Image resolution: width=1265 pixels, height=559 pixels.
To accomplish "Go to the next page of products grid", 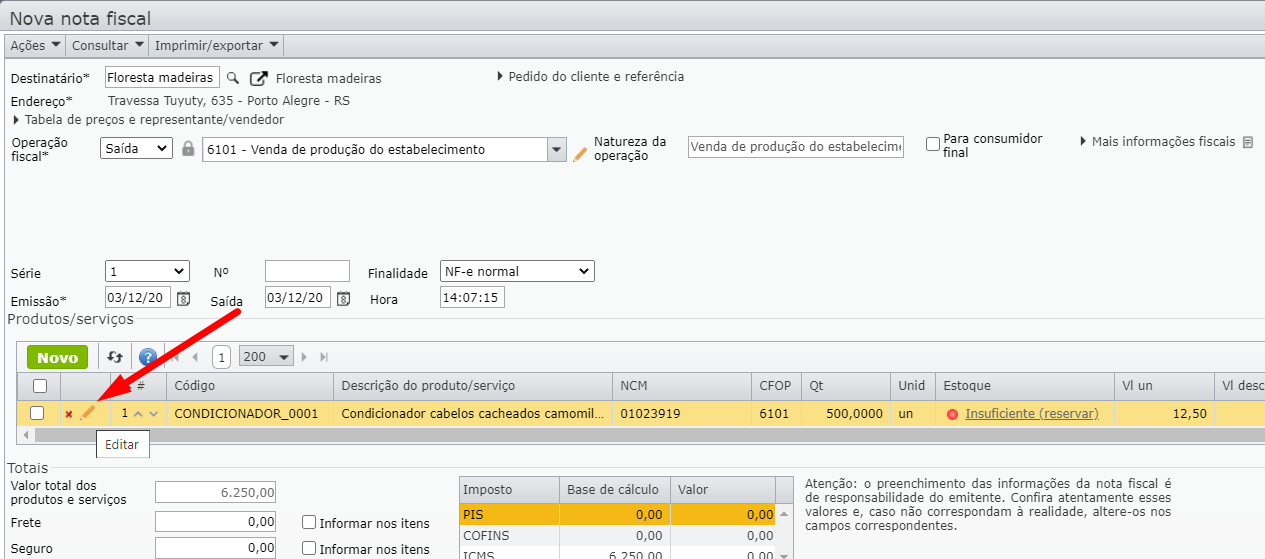I will tap(305, 357).
